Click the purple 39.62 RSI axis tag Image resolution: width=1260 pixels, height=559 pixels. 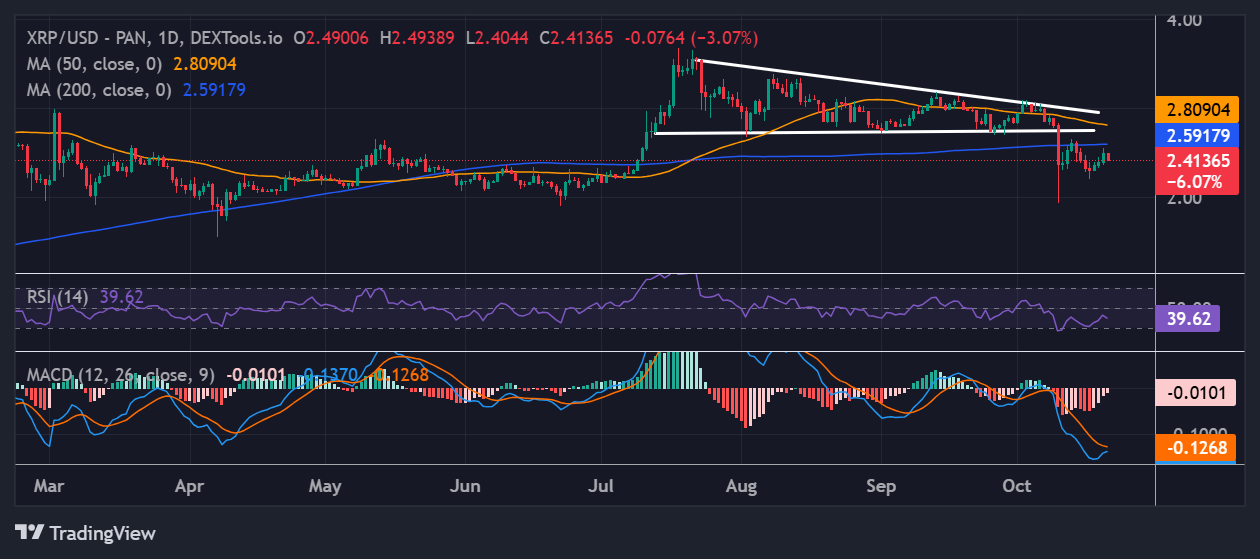(1188, 319)
